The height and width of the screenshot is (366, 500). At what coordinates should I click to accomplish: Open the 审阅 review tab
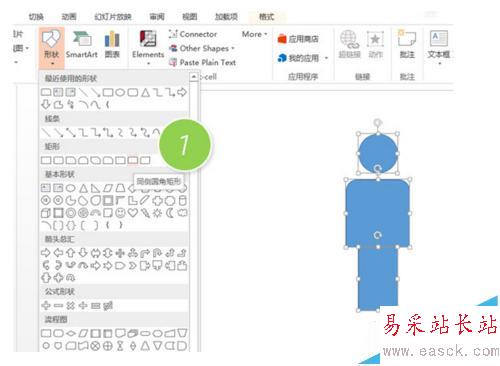(x=157, y=17)
